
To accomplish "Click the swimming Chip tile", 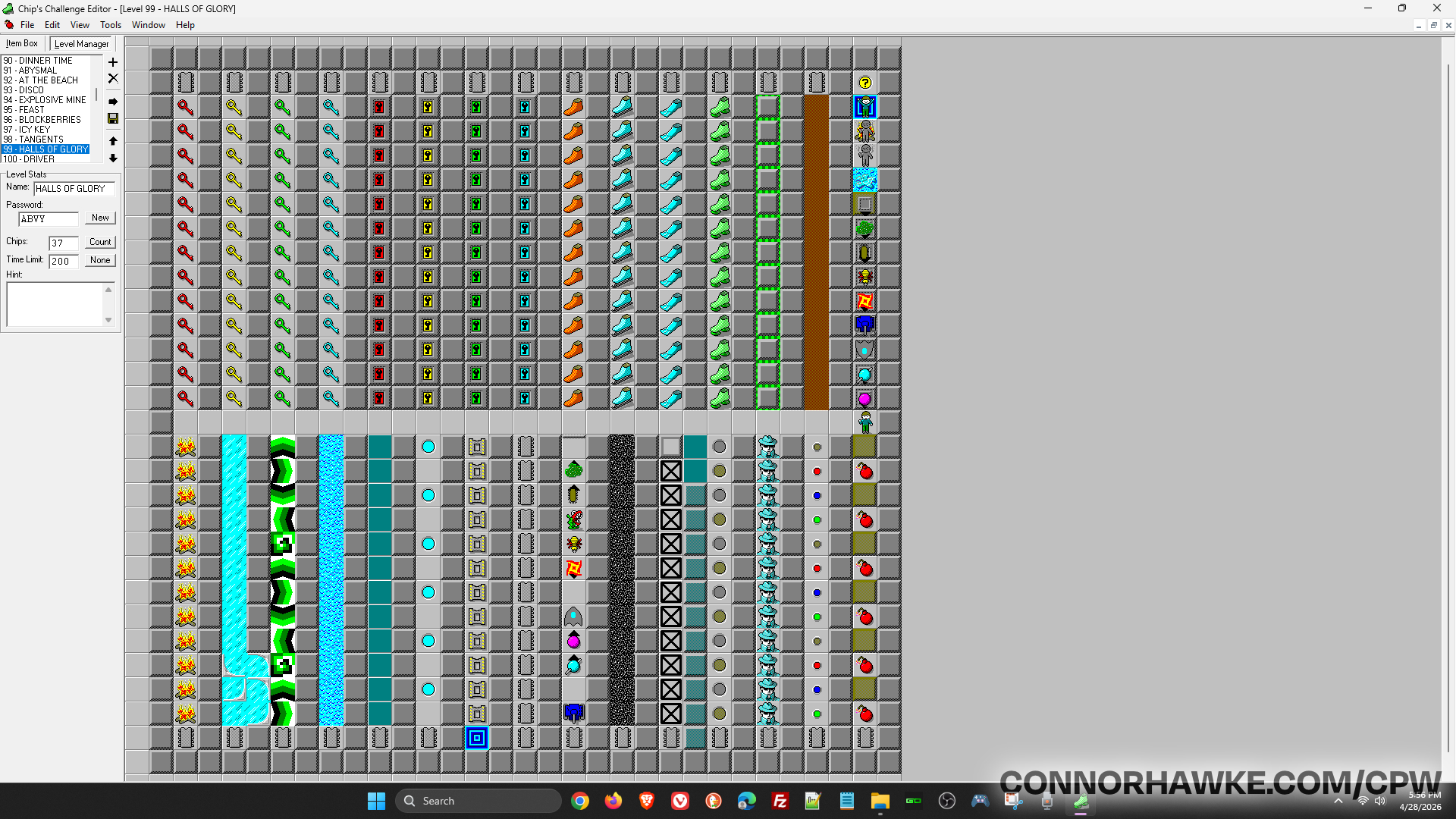I will coord(865,107).
